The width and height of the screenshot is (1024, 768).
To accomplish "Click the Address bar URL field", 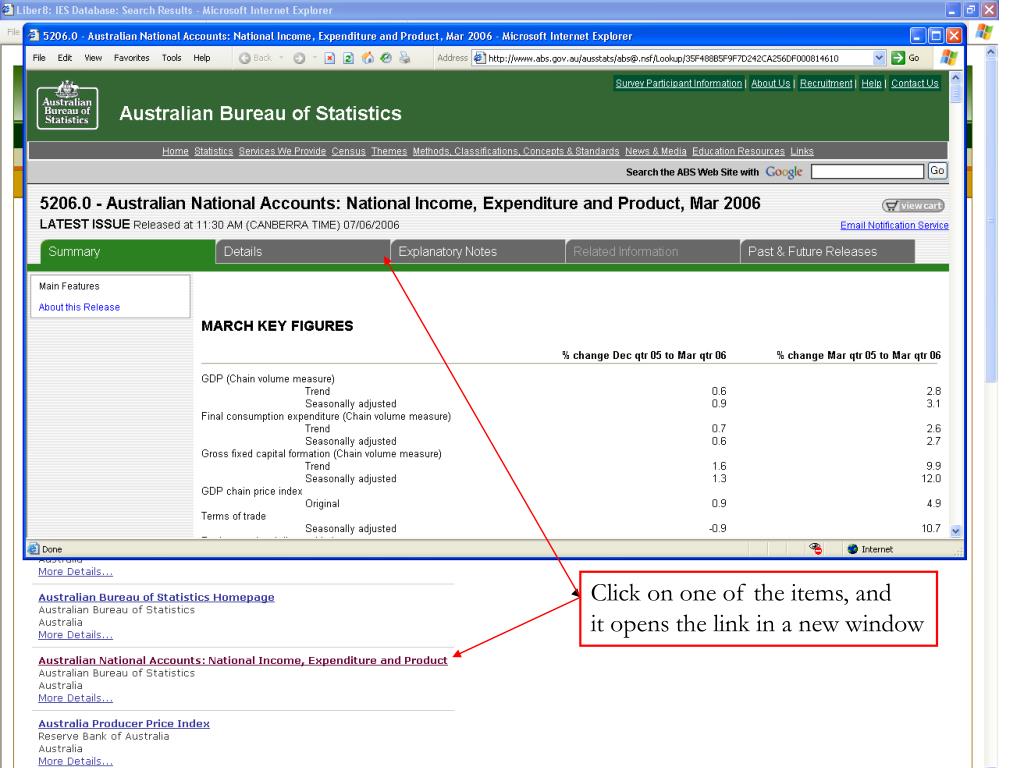I will pyautogui.click(x=679, y=58).
